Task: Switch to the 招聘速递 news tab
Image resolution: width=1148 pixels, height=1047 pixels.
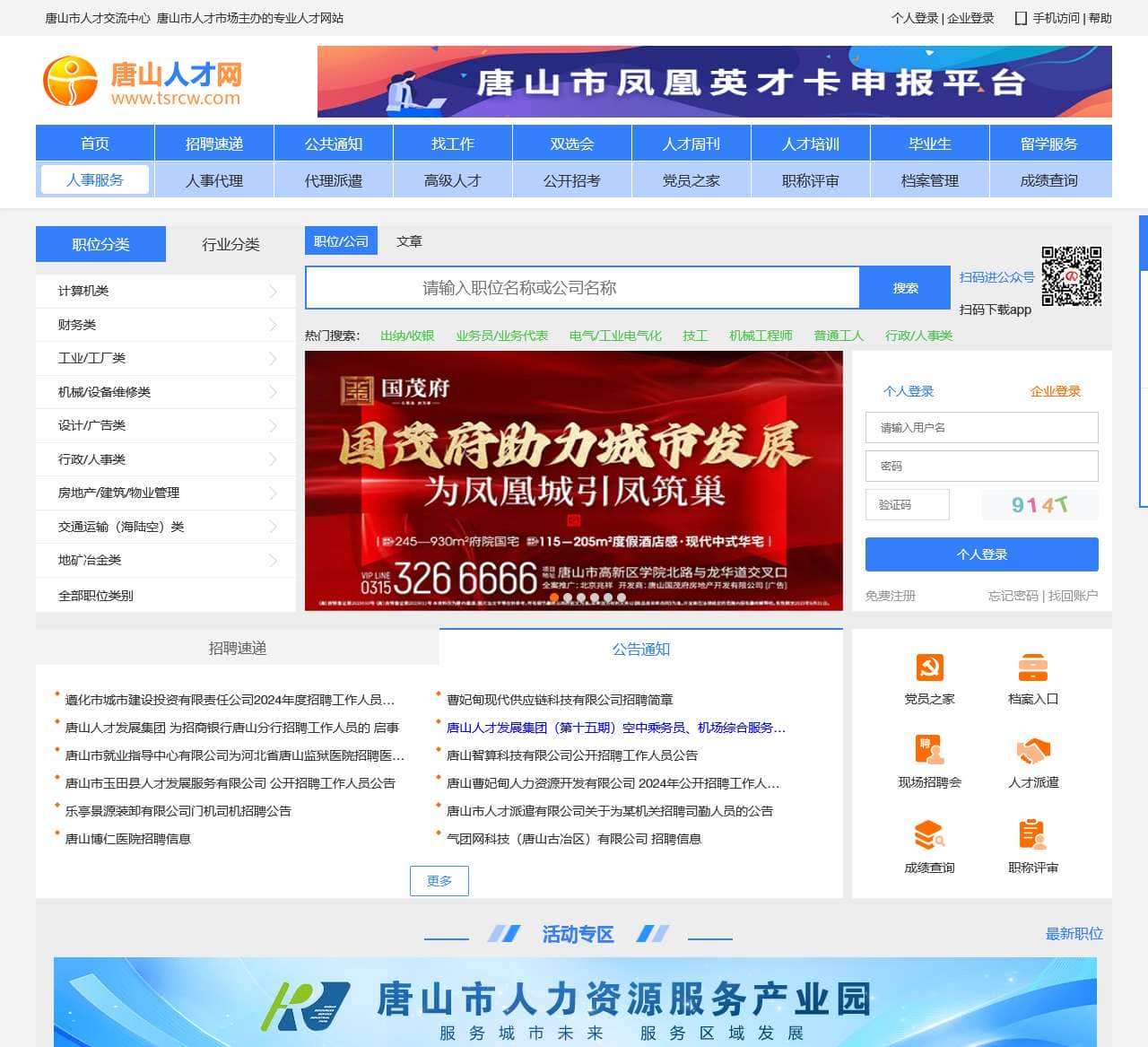Action: pos(238,648)
